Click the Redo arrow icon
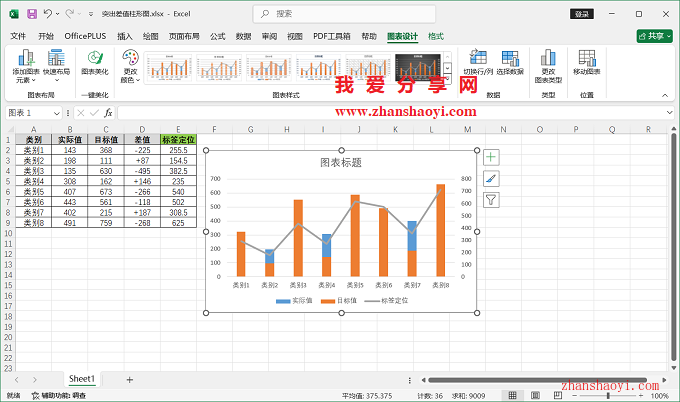This screenshot has height=402, width=680. tap(69, 14)
